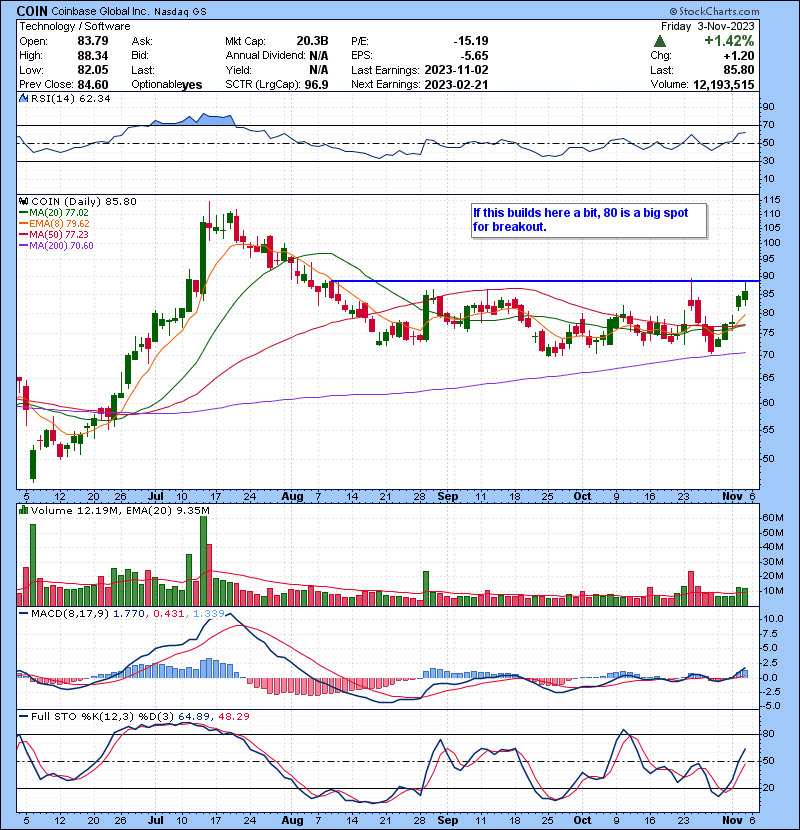Click the MACD histogram value 1.339
Screen dimensions: 800x830
(209, 614)
